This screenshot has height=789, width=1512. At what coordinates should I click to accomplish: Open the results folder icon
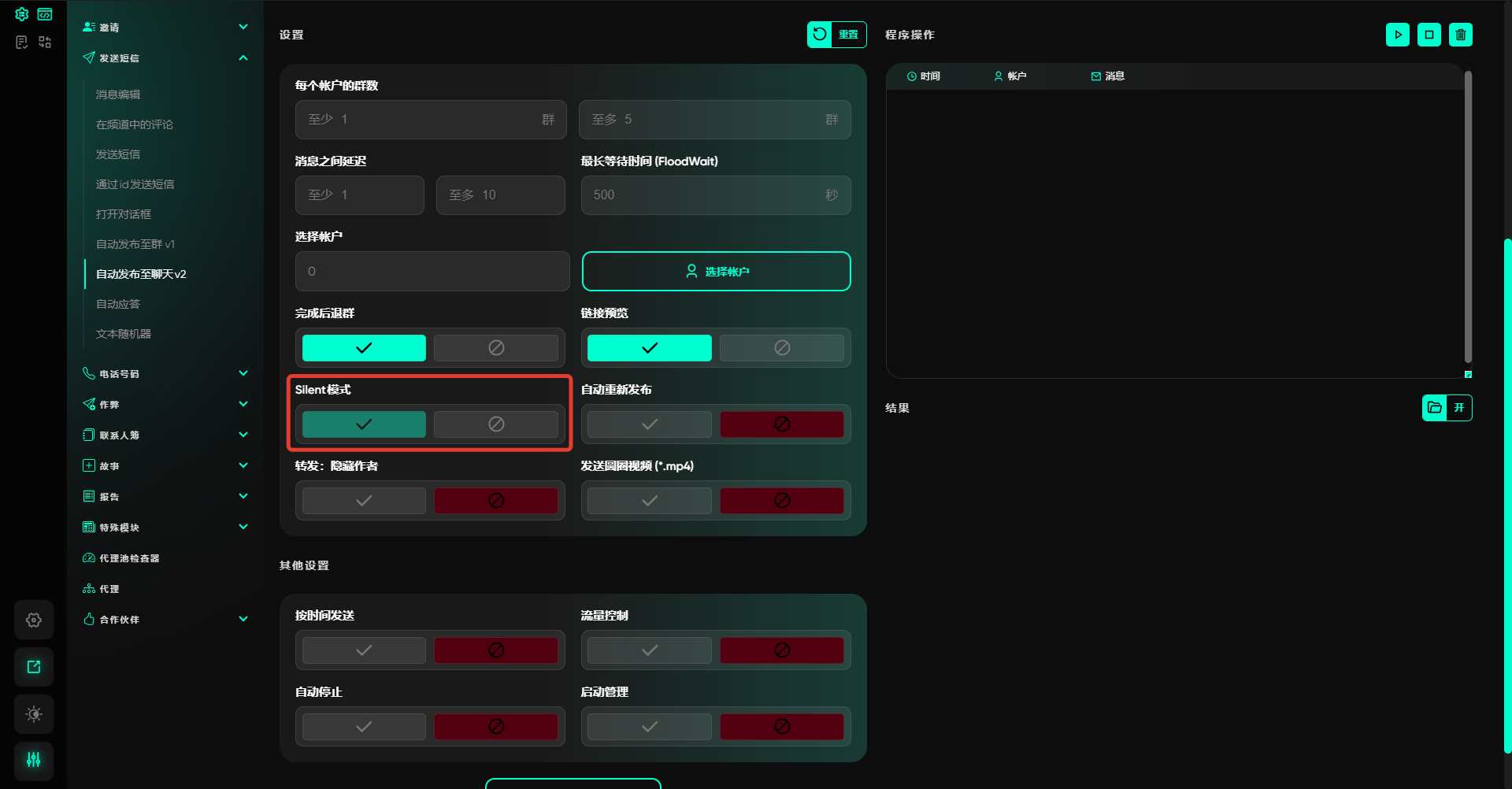(1435, 408)
